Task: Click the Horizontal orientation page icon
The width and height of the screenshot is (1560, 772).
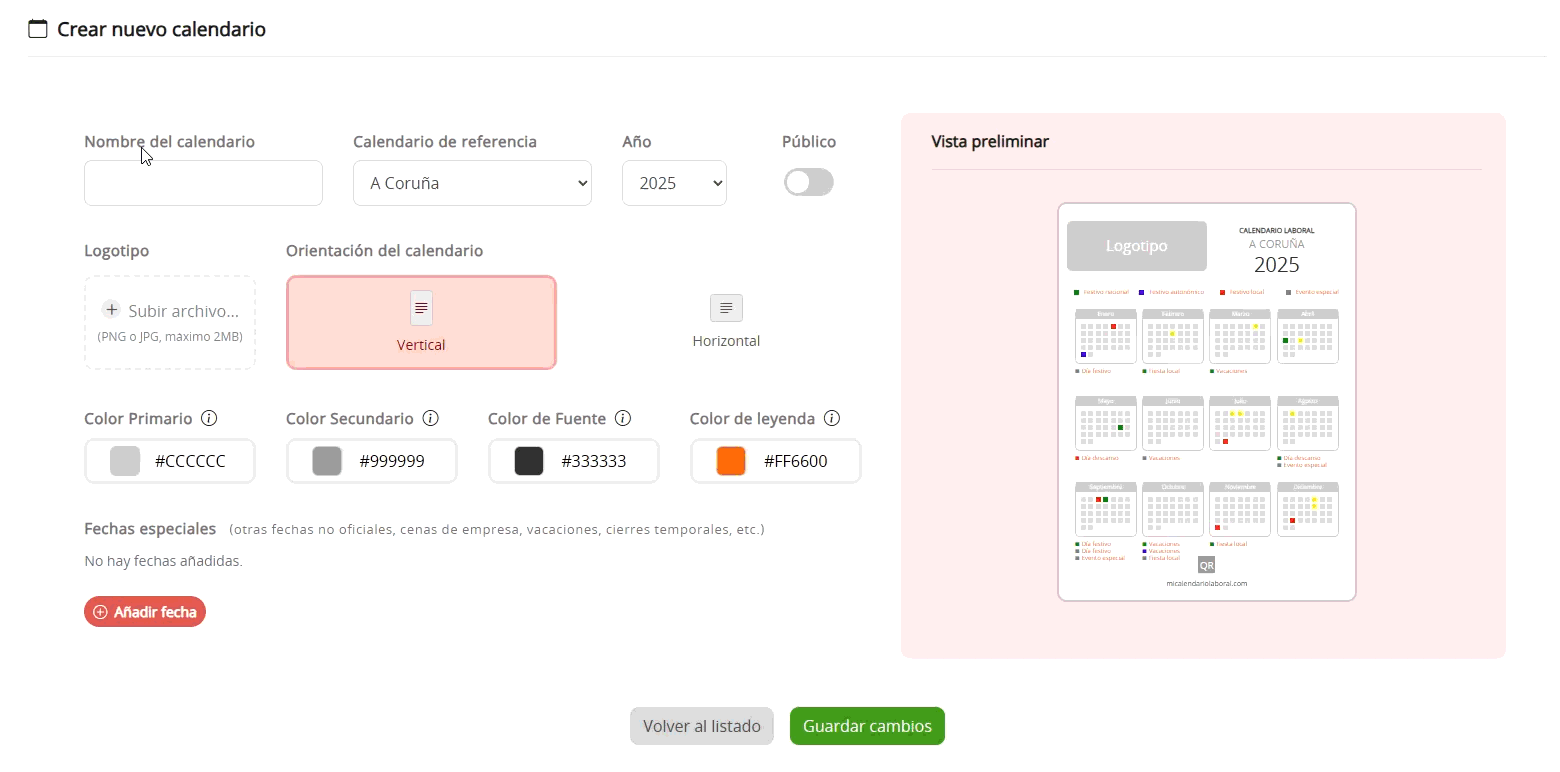Action: 726,308
